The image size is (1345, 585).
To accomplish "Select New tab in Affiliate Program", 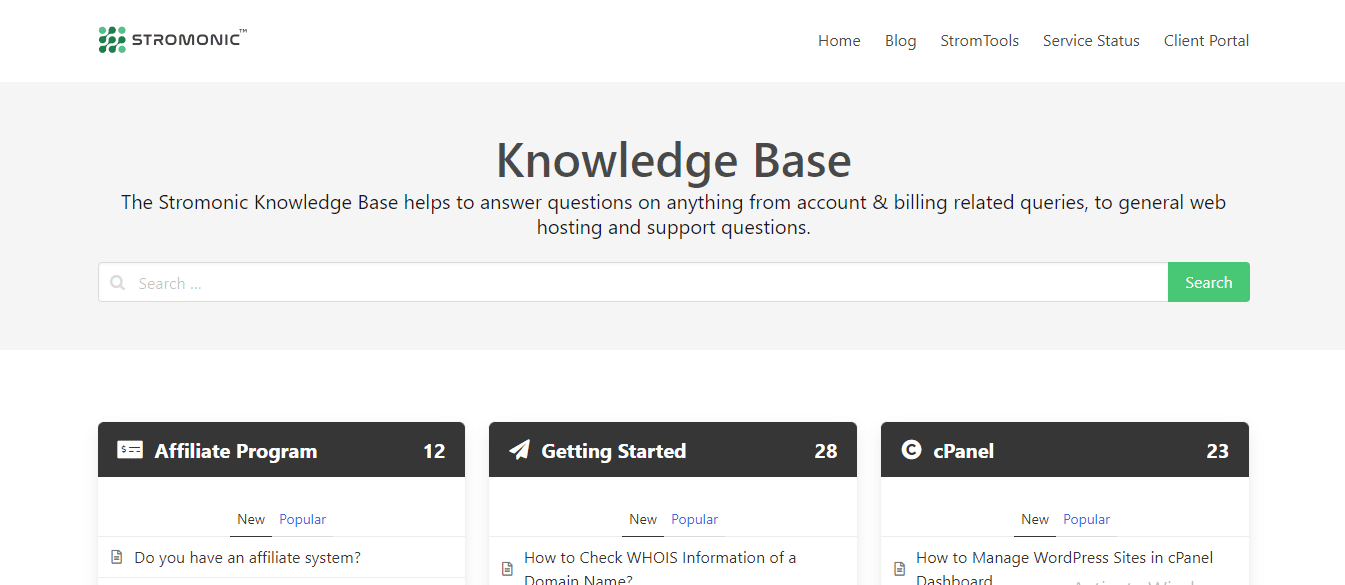I will (x=251, y=519).
